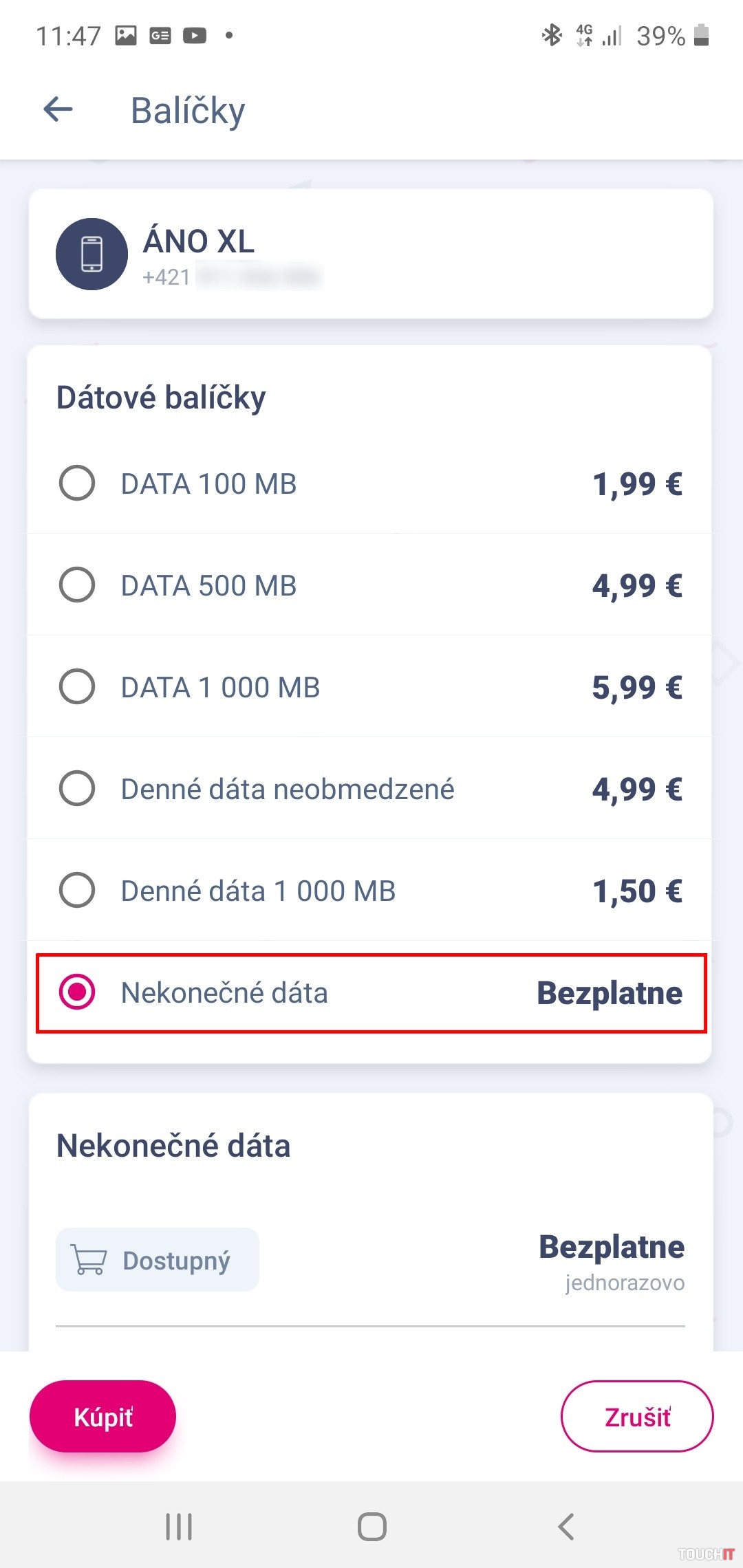Viewport: 743px width, 1568px height.
Task: Select Denné dáta neobmedzené option
Action: (77, 788)
